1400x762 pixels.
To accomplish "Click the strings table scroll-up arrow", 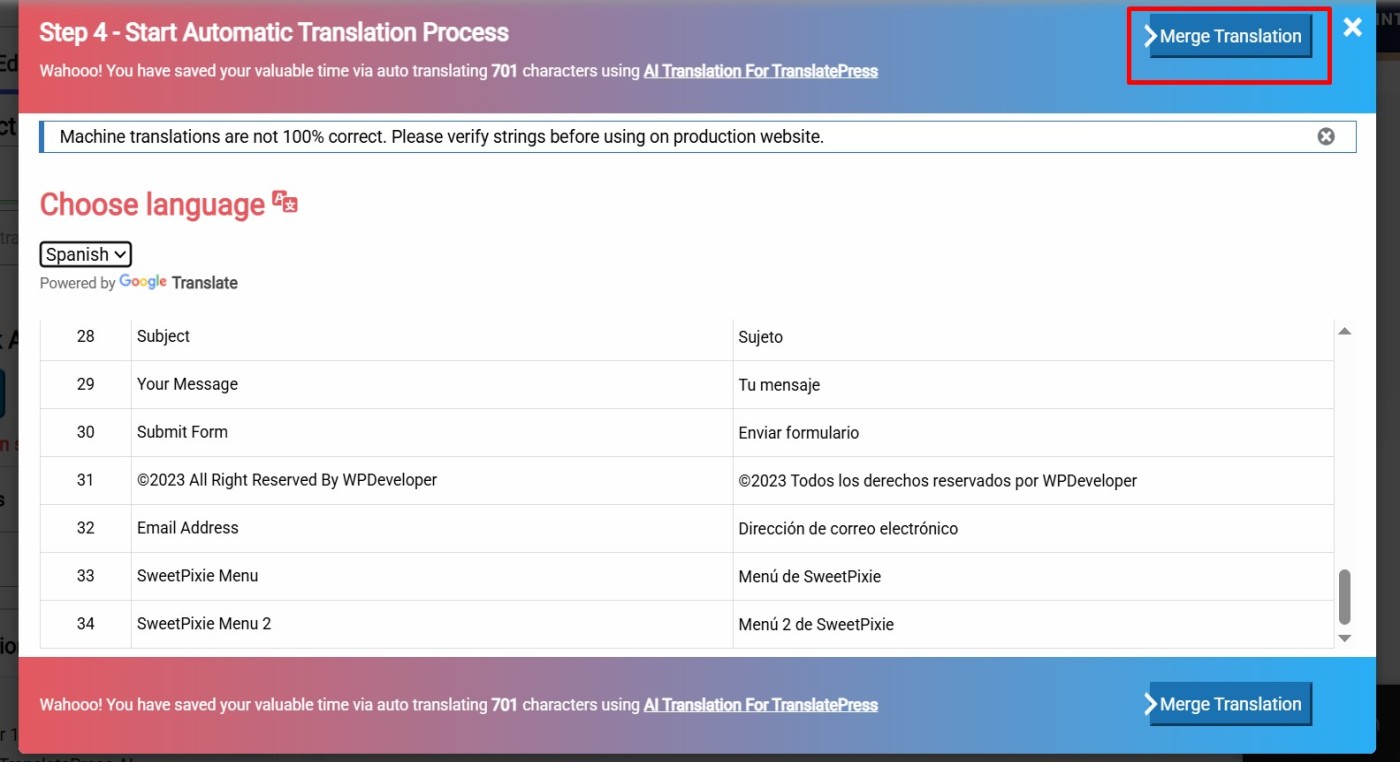I will coord(1344,331).
